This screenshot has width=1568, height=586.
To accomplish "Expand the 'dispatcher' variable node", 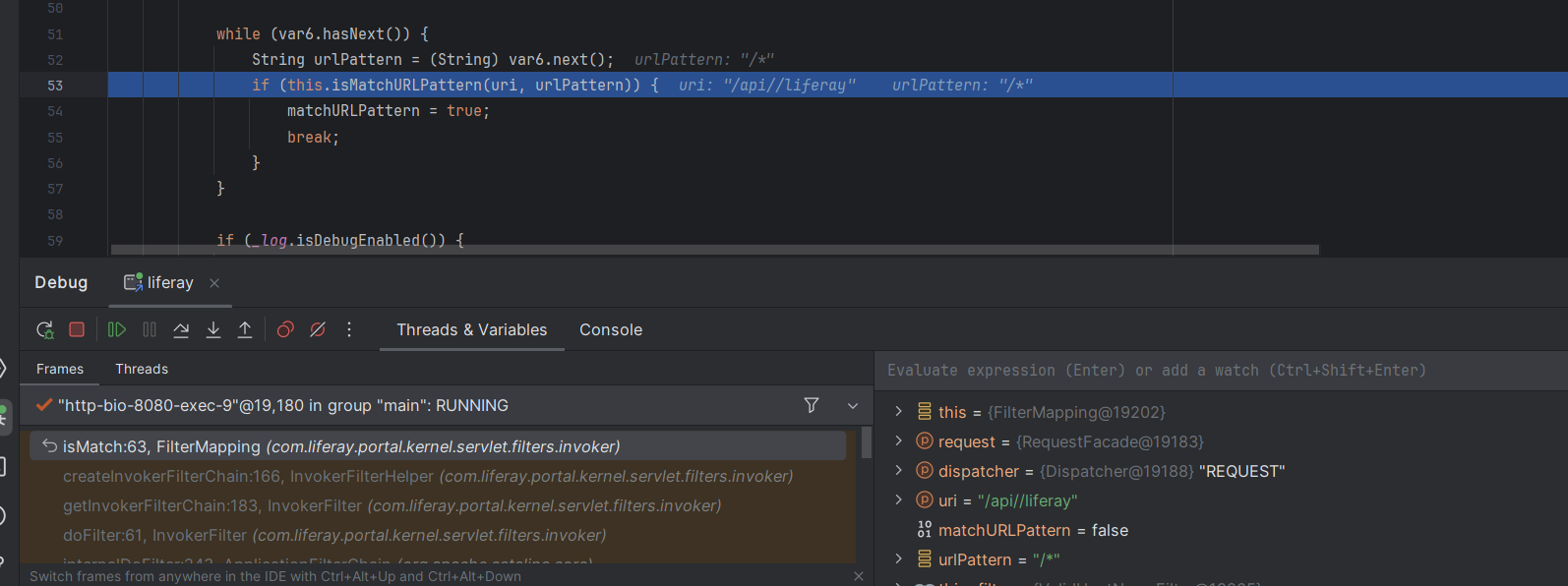I will tap(898, 471).
